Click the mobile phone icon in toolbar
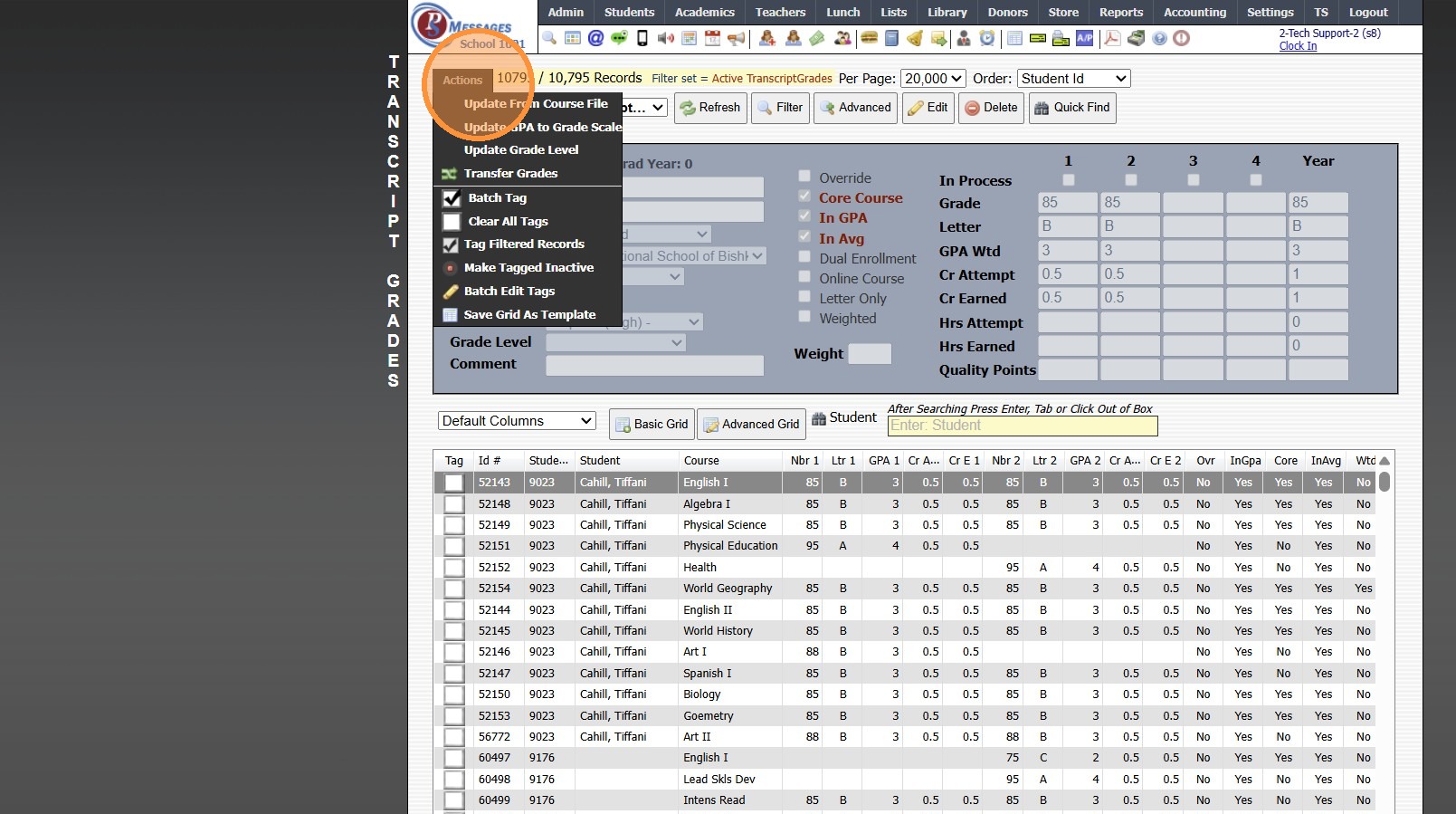 (642, 38)
